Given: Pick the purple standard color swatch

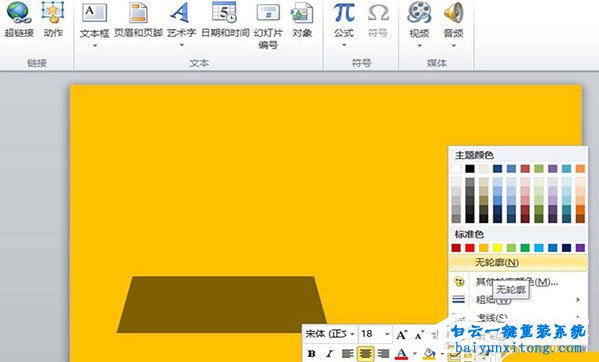Looking at the screenshot, I should pyautogui.click(x=580, y=248).
